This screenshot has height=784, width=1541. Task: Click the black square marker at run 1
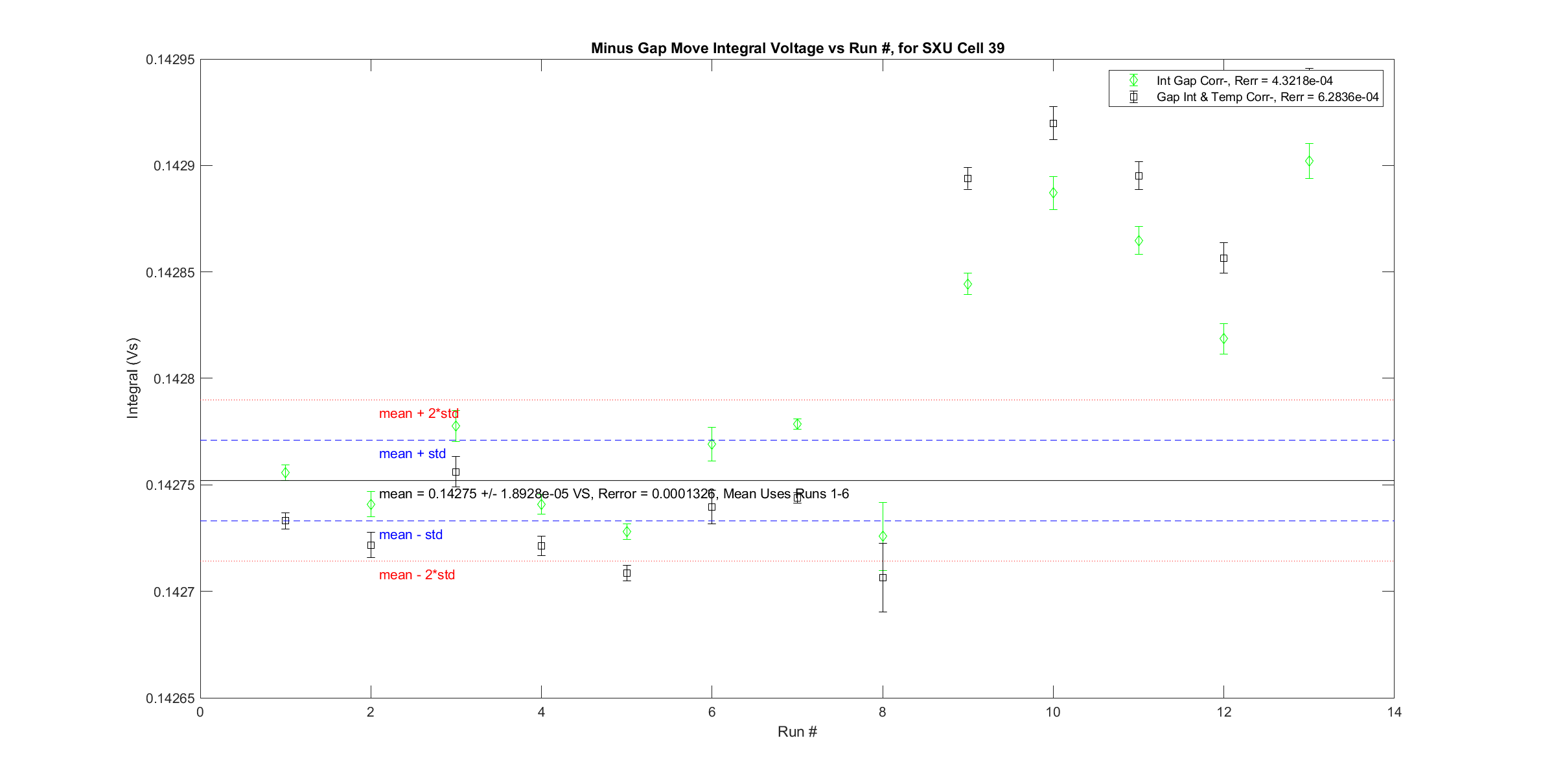(285, 521)
